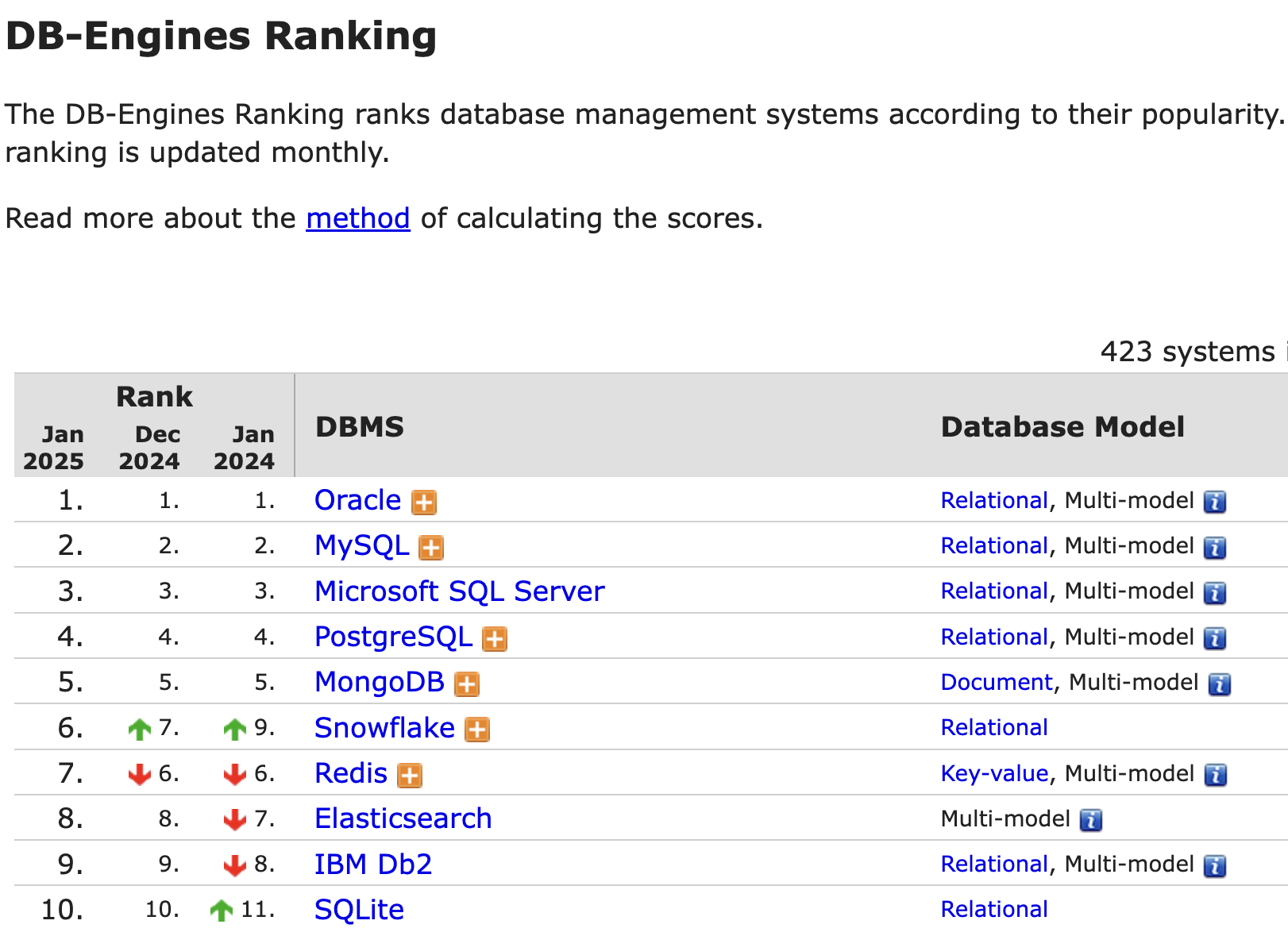Click the Relational link in Oracle's row
This screenshot has width=1288, height=932.
pyautogui.click(x=994, y=501)
